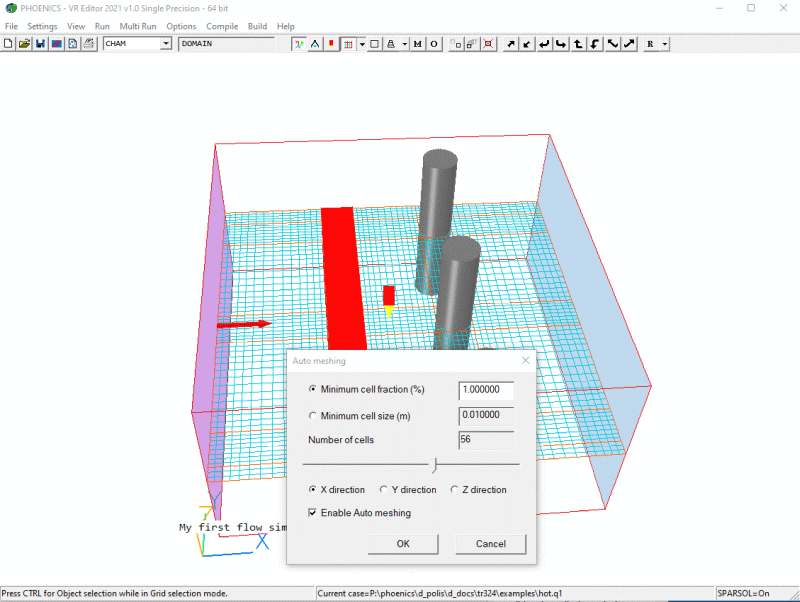The height and width of the screenshot is (602, 800).
Task: Open a case with the folder icon
Action: [x=24, y=44]
